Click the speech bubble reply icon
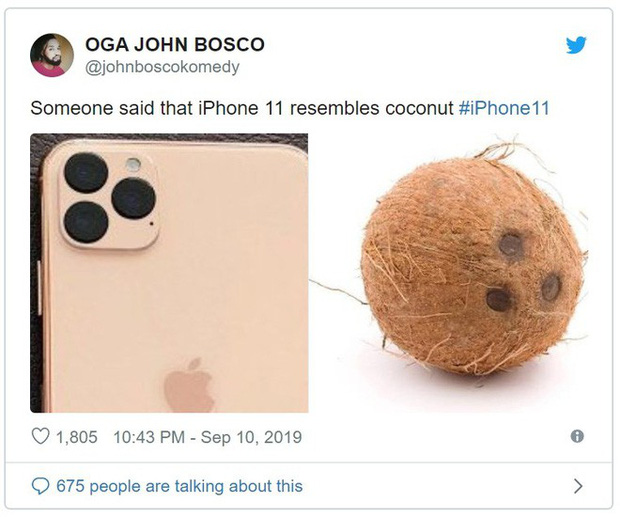This screenshot has height=517, width=620. pos(41,486)
